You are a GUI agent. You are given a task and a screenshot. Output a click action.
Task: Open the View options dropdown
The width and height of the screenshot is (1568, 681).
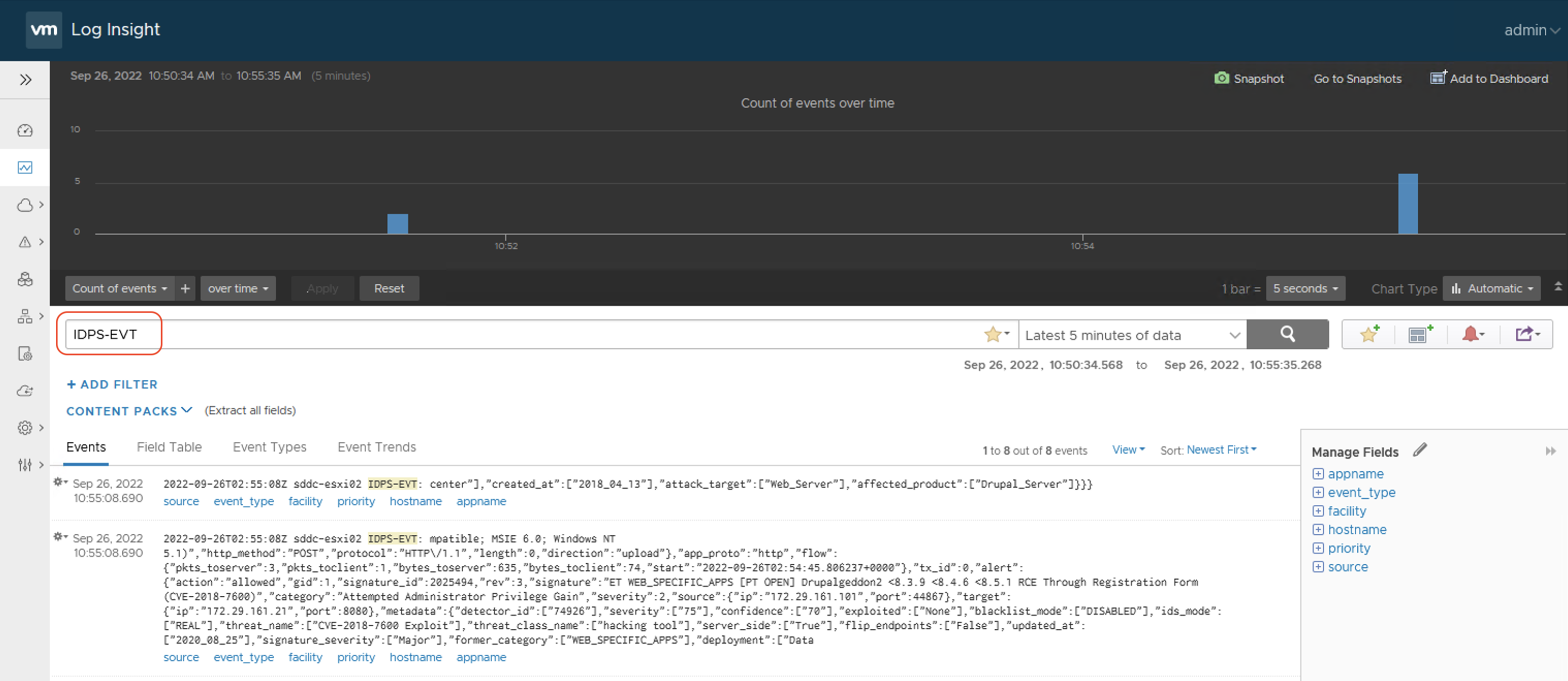[x=1128, y=450]
